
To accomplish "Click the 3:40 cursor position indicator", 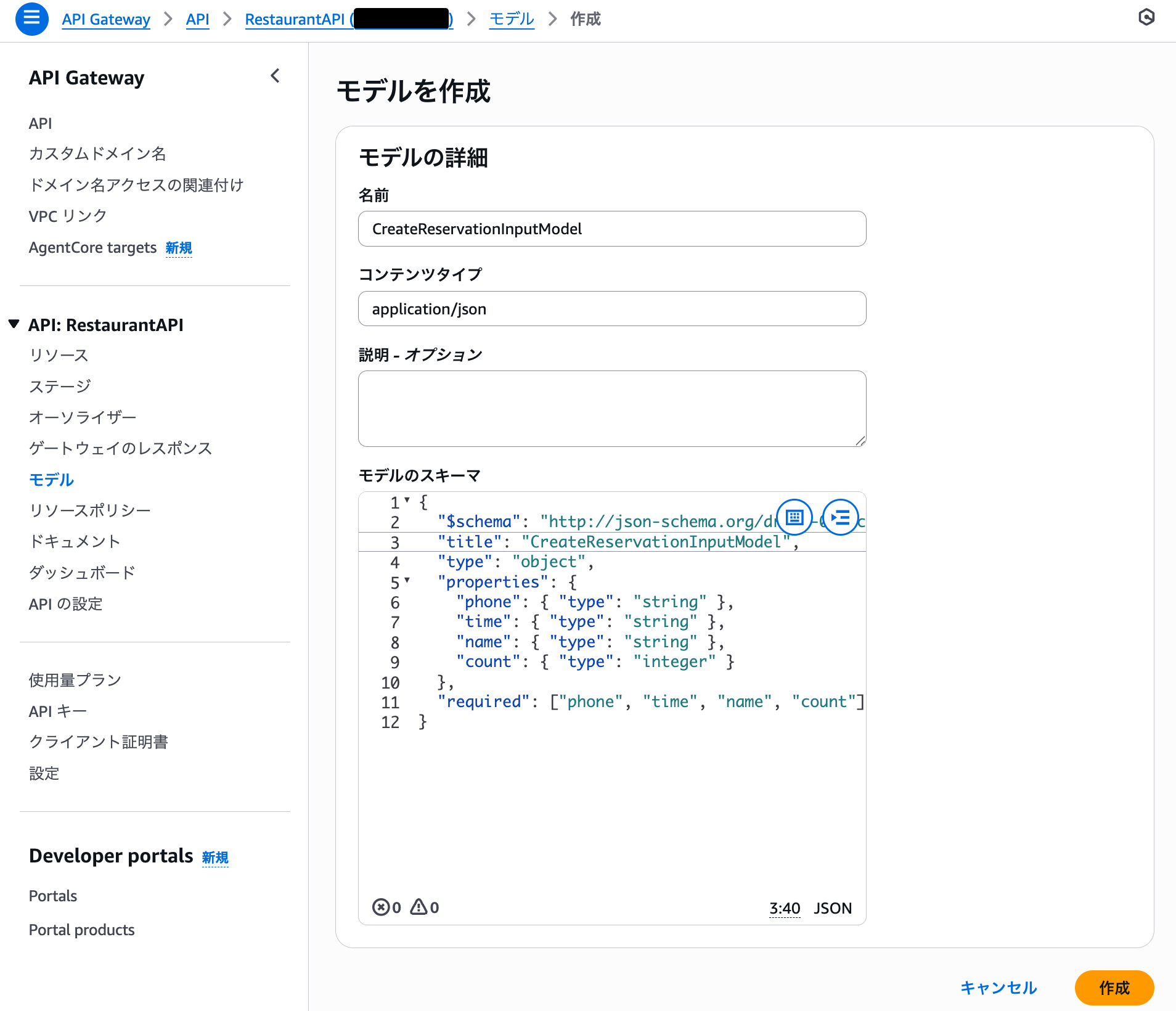I will (x=784, y=907).
